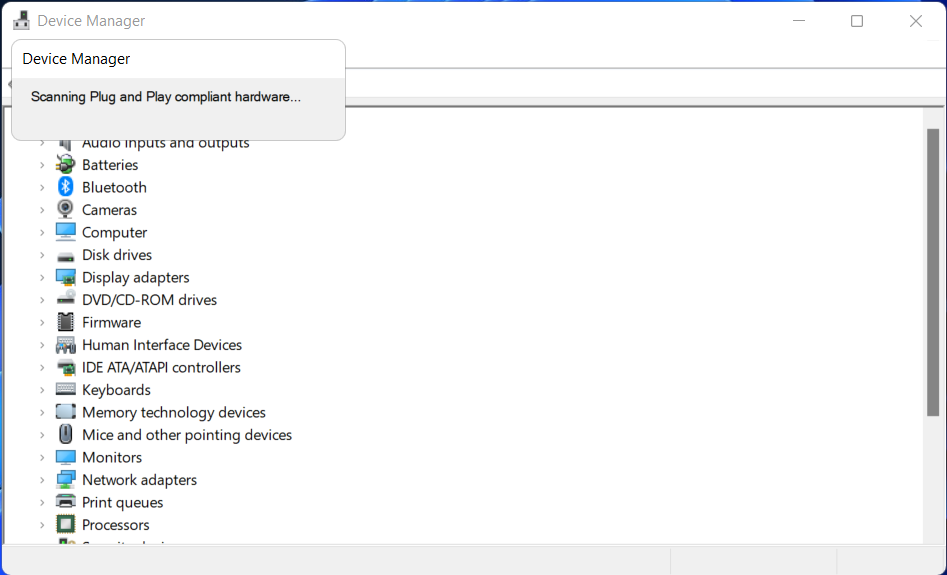Expand Mice and other pointing devices

[x=42, y=435]
